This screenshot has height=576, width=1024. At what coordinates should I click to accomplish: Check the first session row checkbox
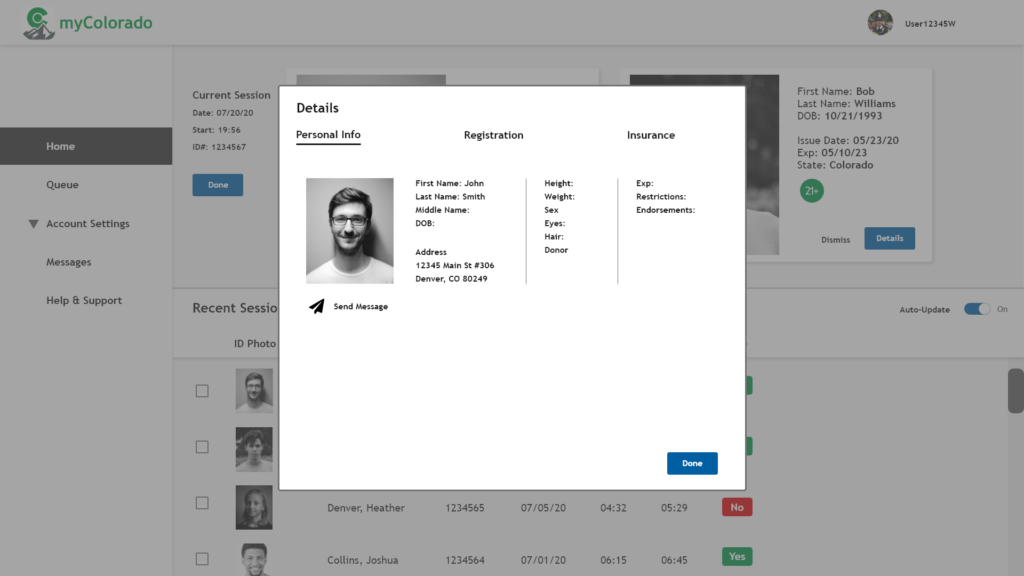tap(202, 391)
